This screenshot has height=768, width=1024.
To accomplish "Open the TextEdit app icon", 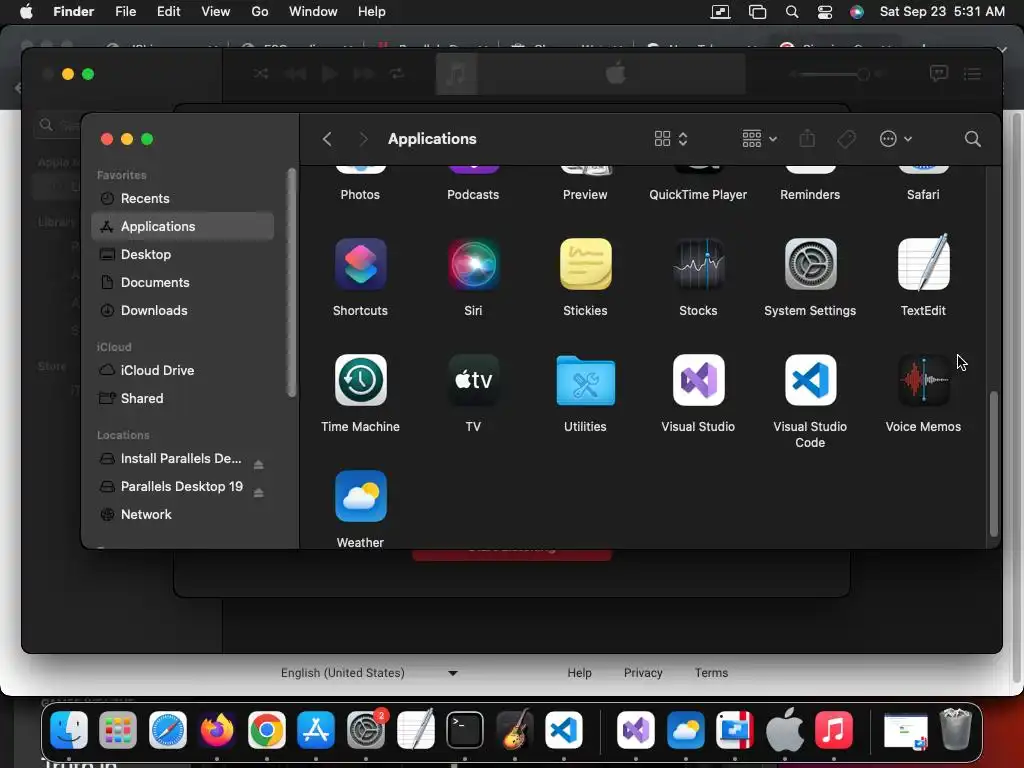I will coord(923,264).
